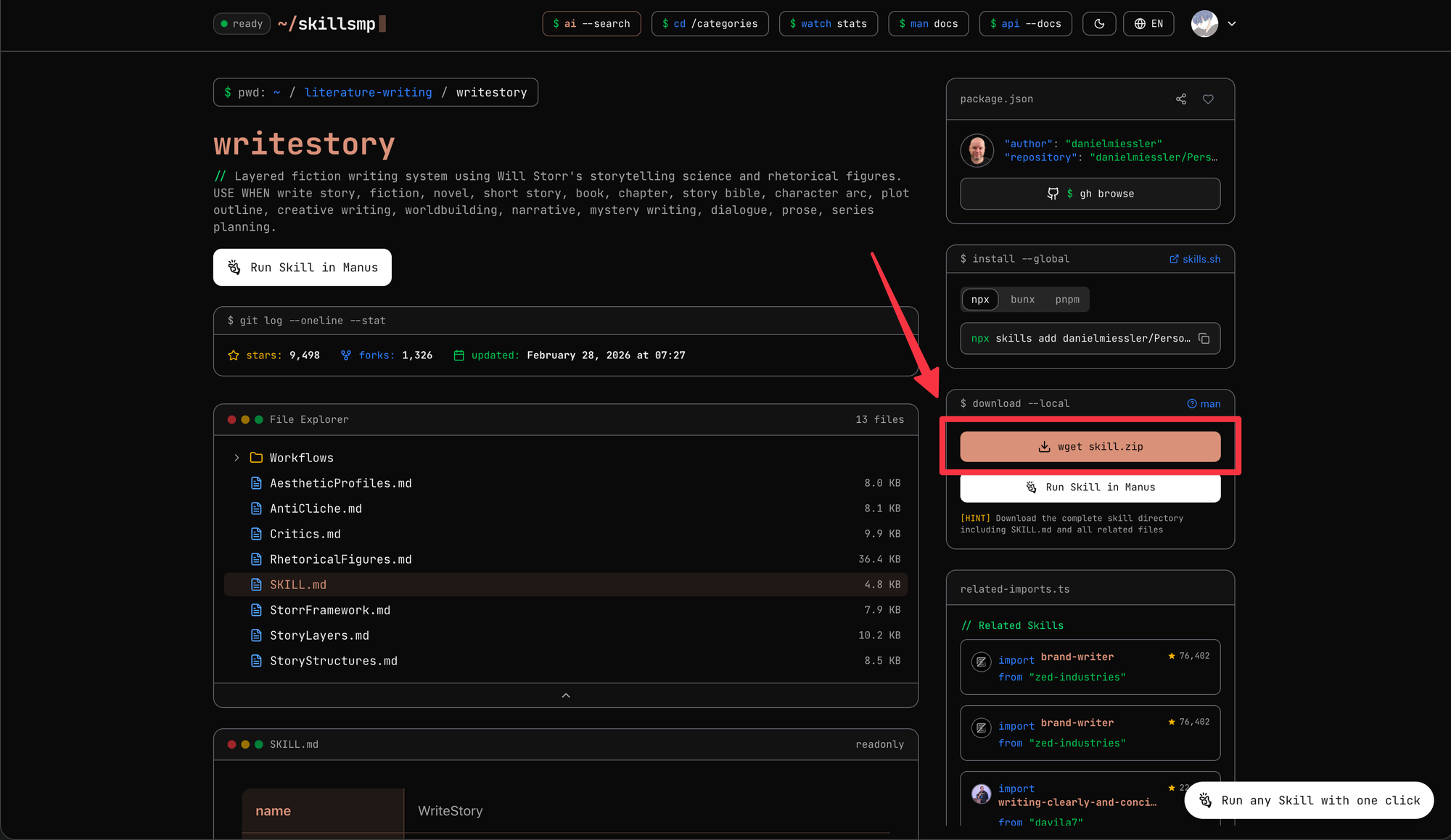Image resolution: width=1451 pixels, height=840 pixels.
Task: Expand the Workflows folder
Action: click(x=237, y=458)
